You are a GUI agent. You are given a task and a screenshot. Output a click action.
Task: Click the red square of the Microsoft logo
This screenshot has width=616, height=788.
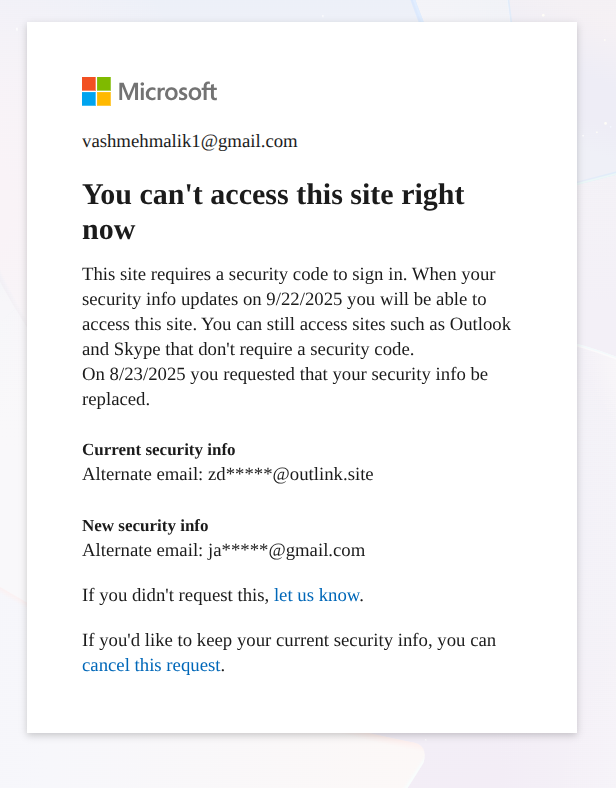click(89, 84)
